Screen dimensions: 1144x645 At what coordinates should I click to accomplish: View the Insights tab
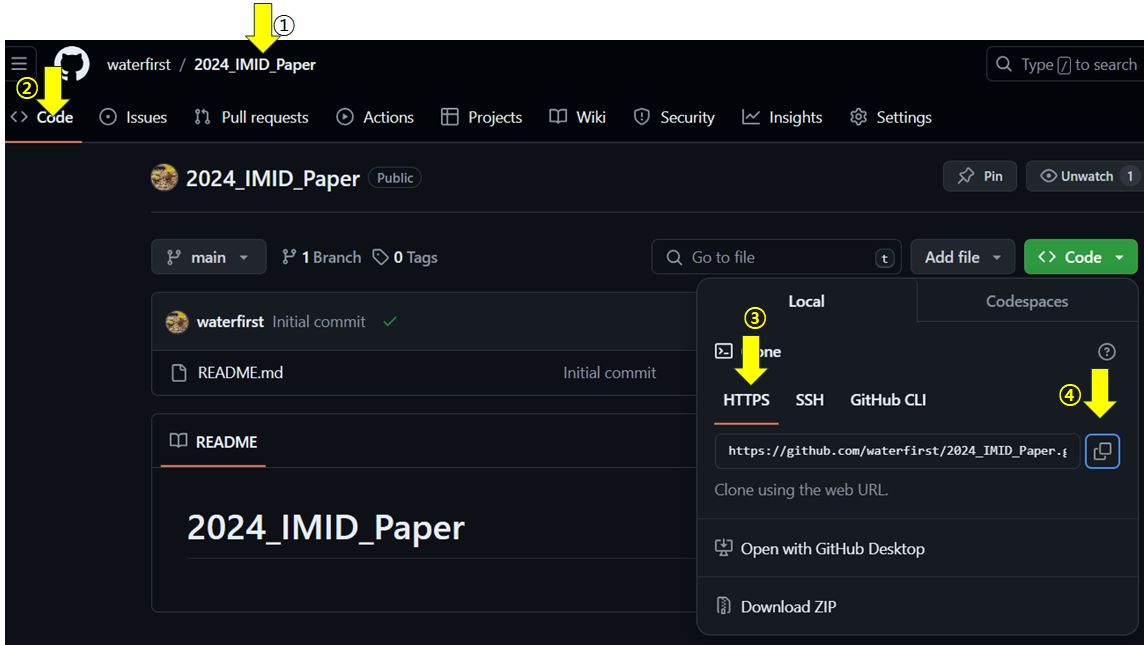[x=782, y=117]
